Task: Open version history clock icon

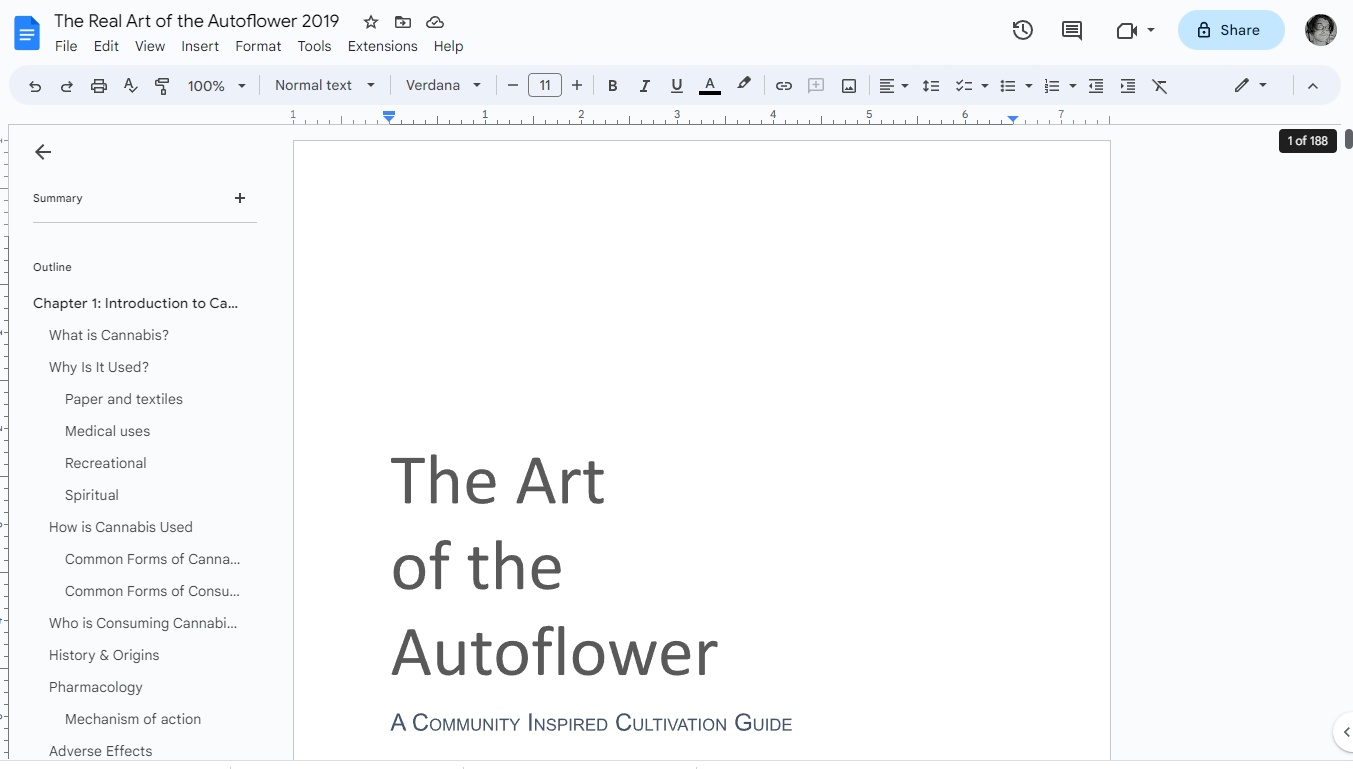Action: click(x=1022, y=30)
